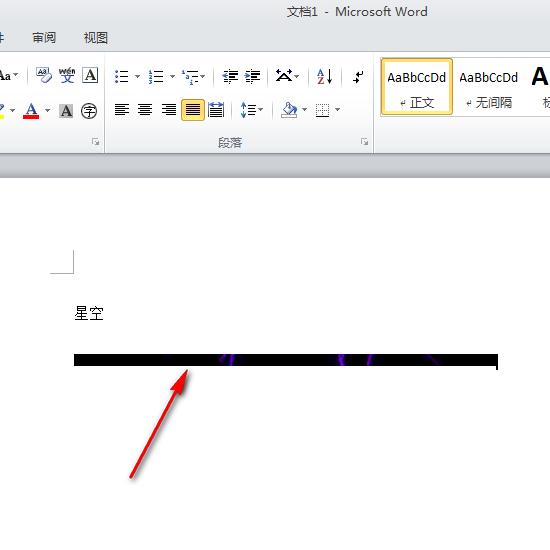
Task: Toggle show paragraph marks icon
Action: pos(358,76)
